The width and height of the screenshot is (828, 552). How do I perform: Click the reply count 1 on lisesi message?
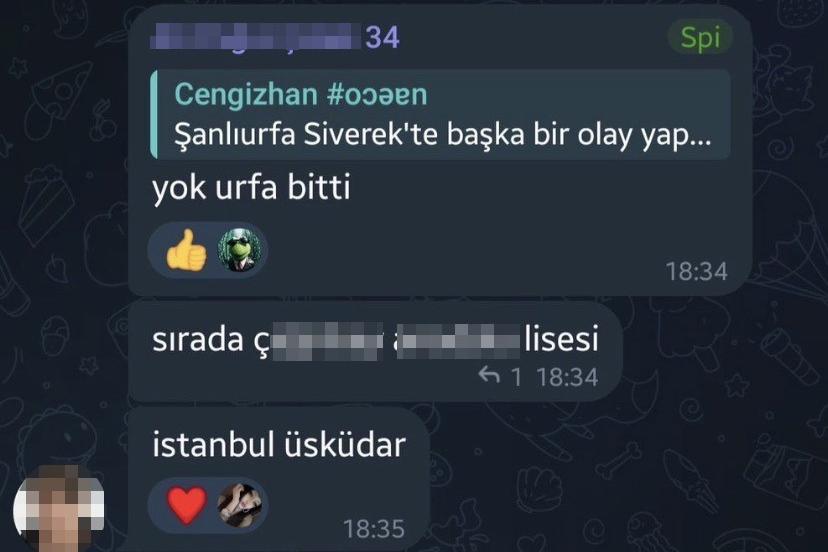tap(516, 378)
